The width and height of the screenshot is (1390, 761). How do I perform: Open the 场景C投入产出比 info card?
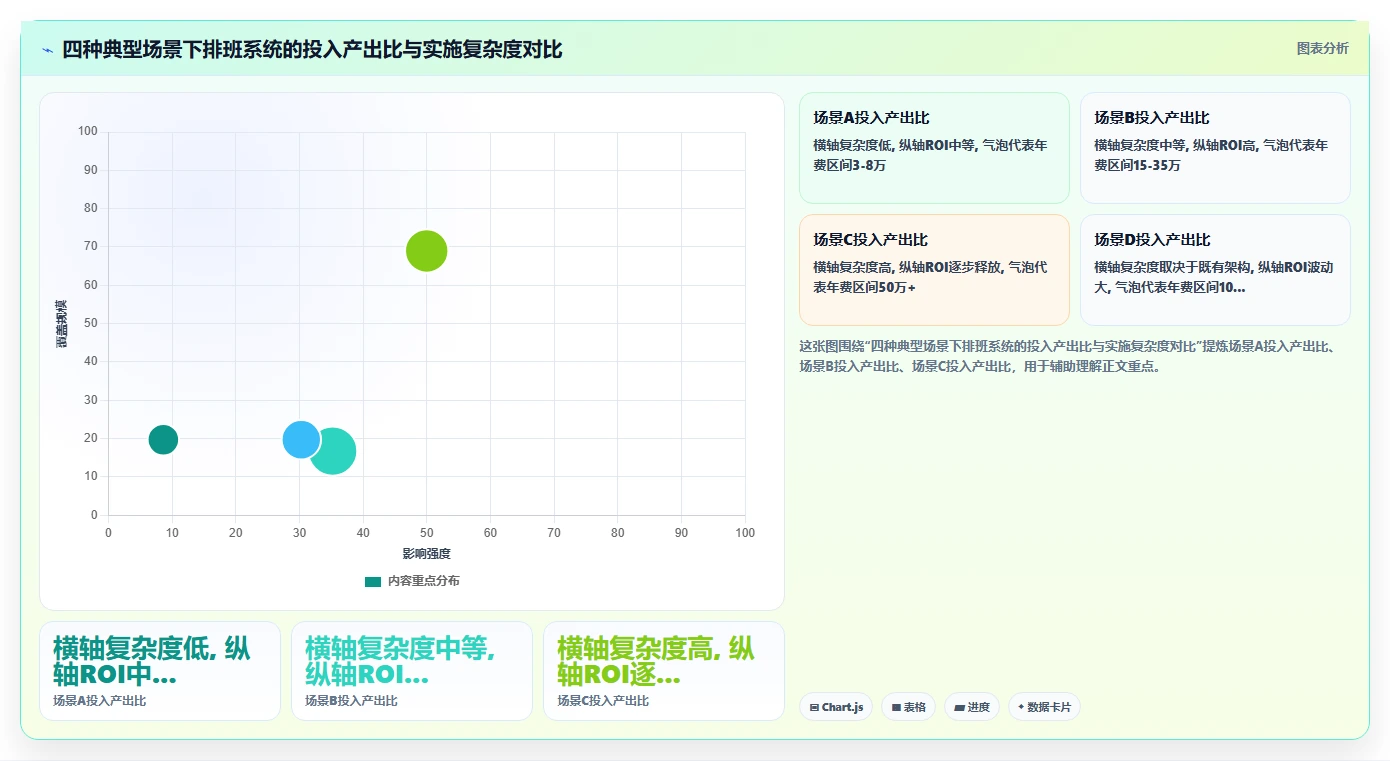pos(934,270)
